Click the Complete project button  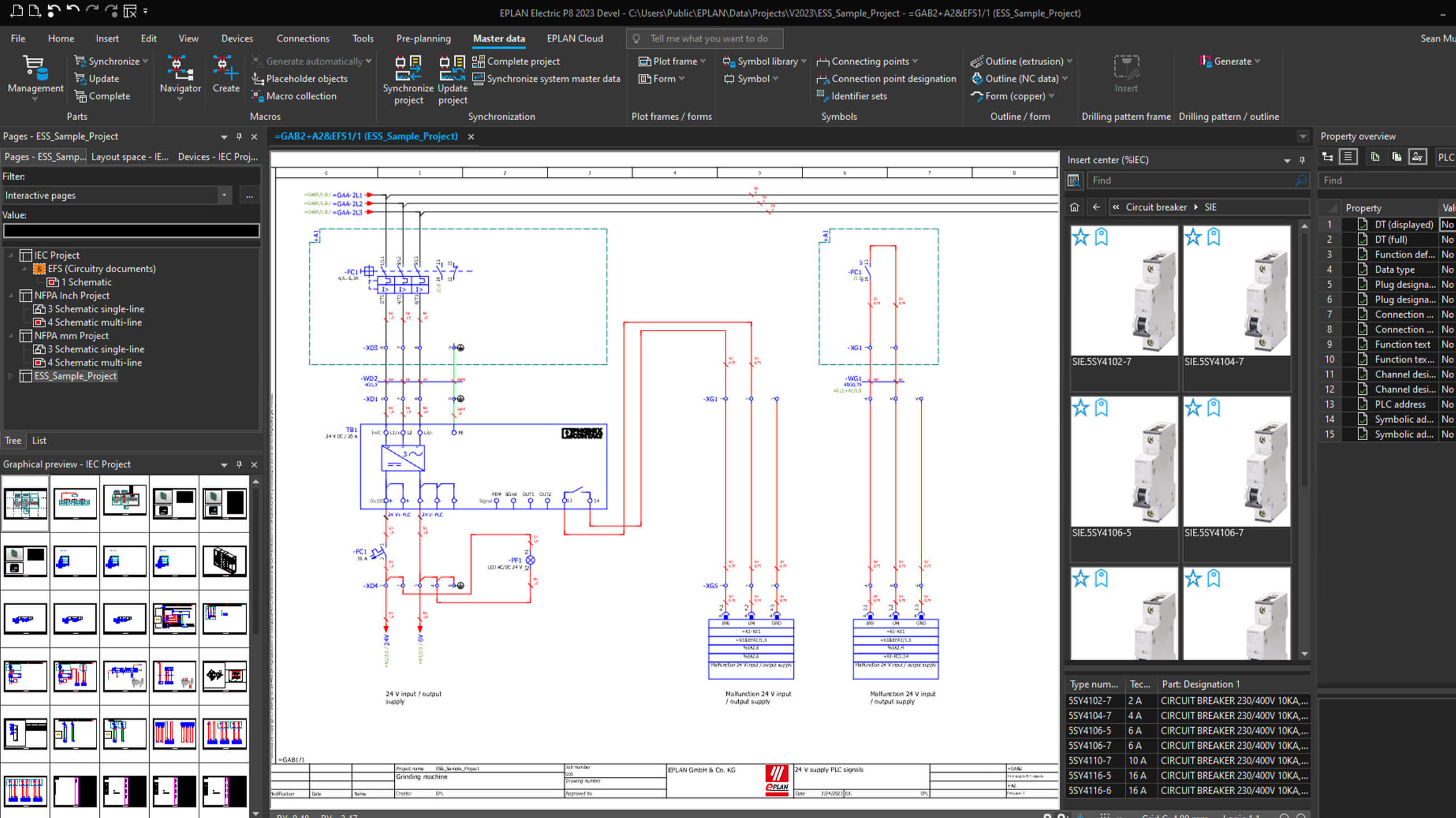coord(516,61)
